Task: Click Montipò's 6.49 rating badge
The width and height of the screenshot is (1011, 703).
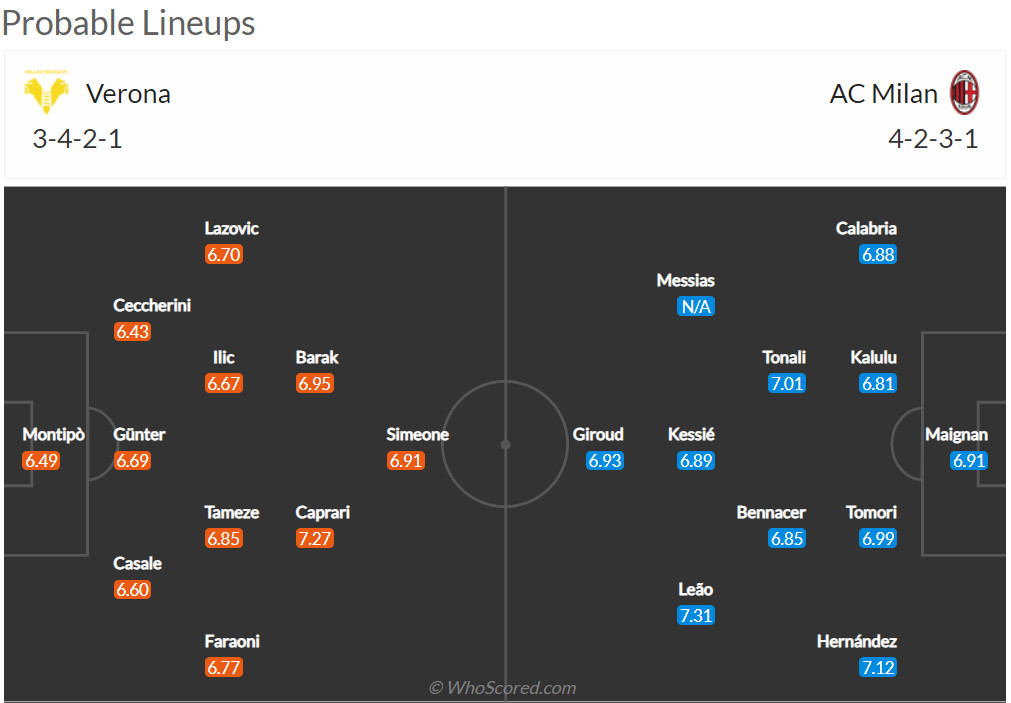Action: click(41, 460)
